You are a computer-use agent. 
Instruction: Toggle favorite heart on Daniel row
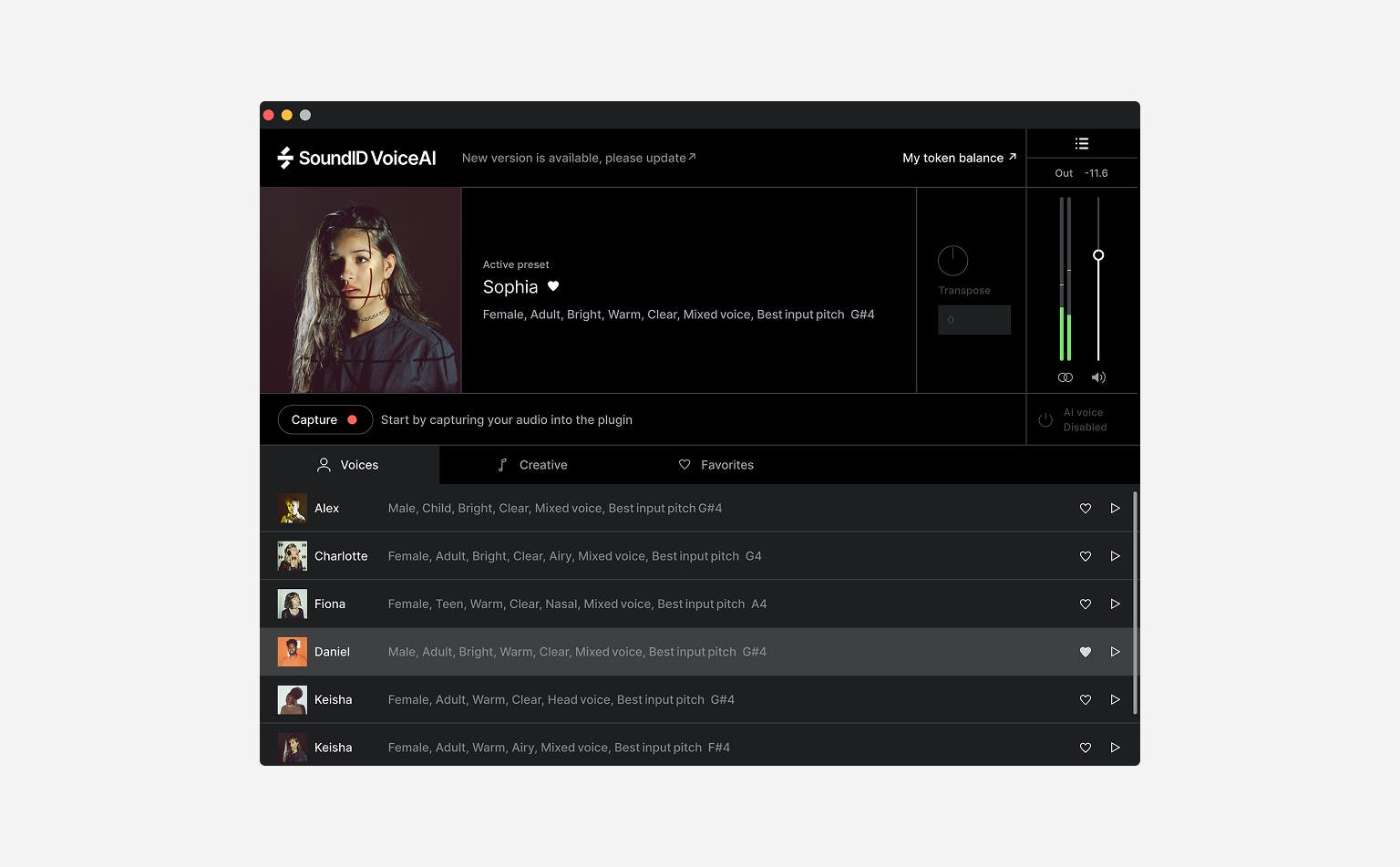point(1085,652)
